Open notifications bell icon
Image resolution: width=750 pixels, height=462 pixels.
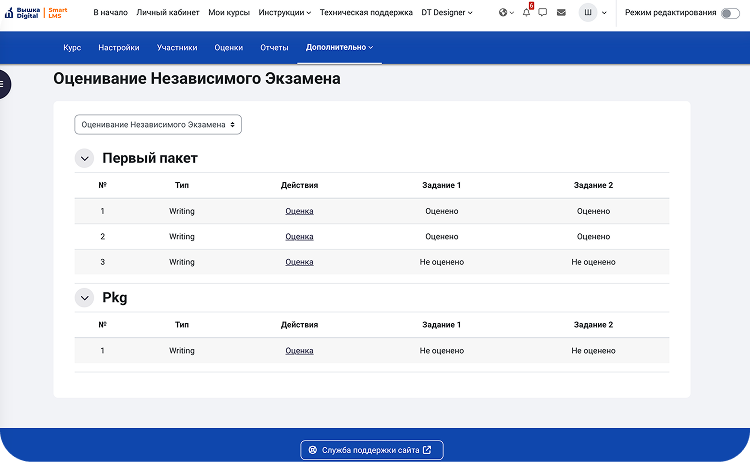527,12
